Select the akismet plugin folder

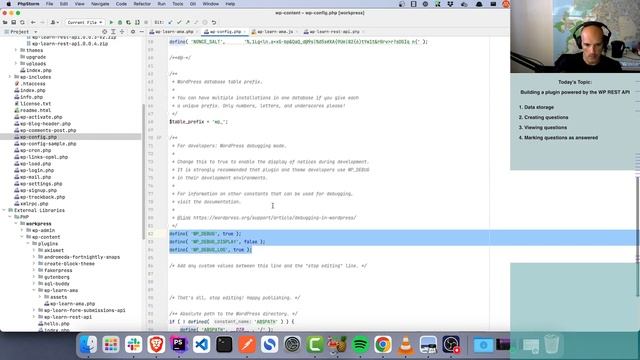coord(51,250)
